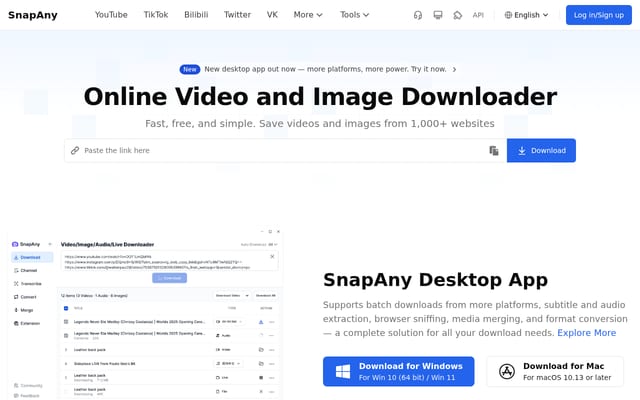Open the API link in the header
This screenshot has height=400, width=640.
tap(478, 15)
